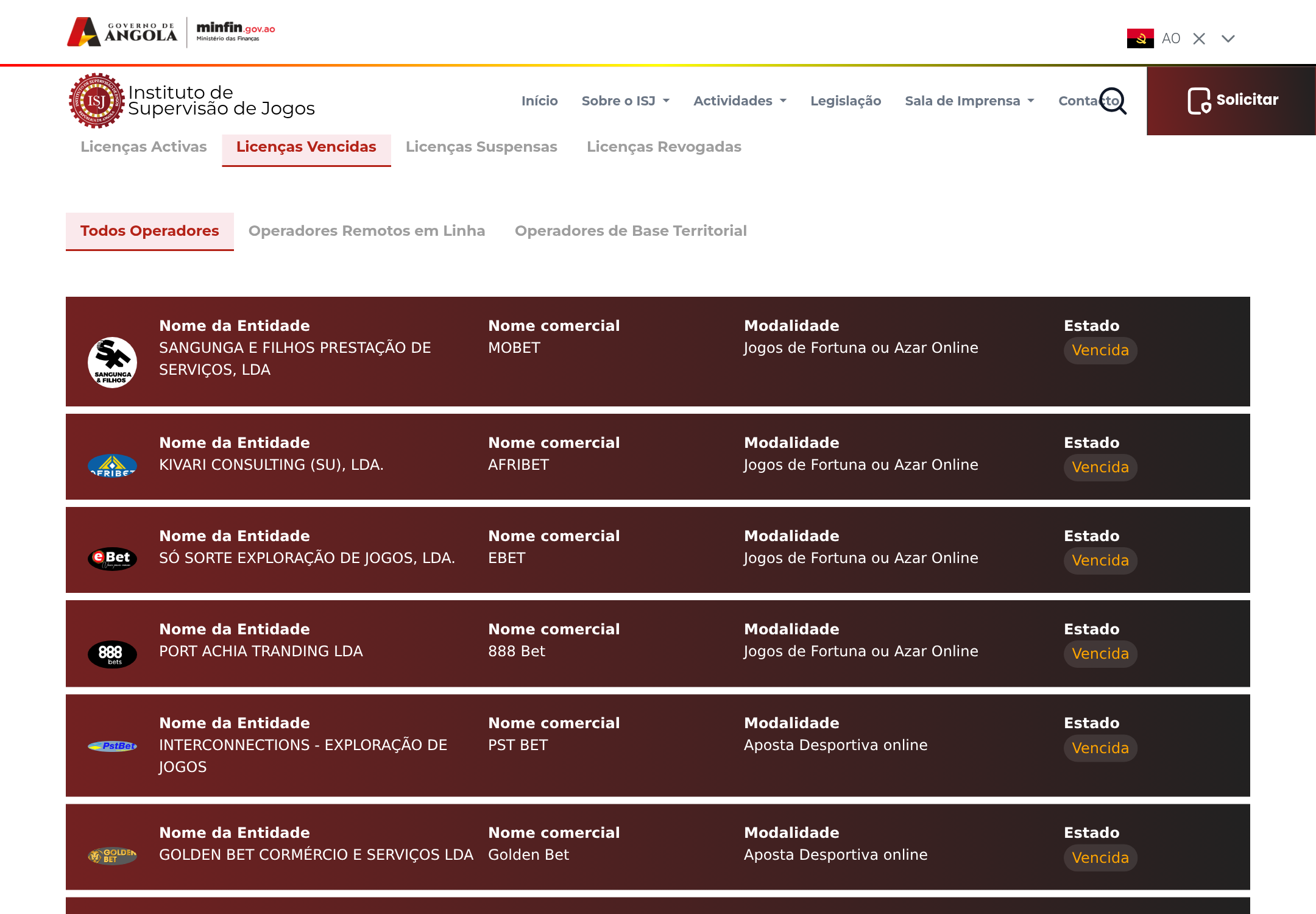The image size is (1316, 914).
Task: Switch to Licenças Activas tab
Action: click(144, 147)
